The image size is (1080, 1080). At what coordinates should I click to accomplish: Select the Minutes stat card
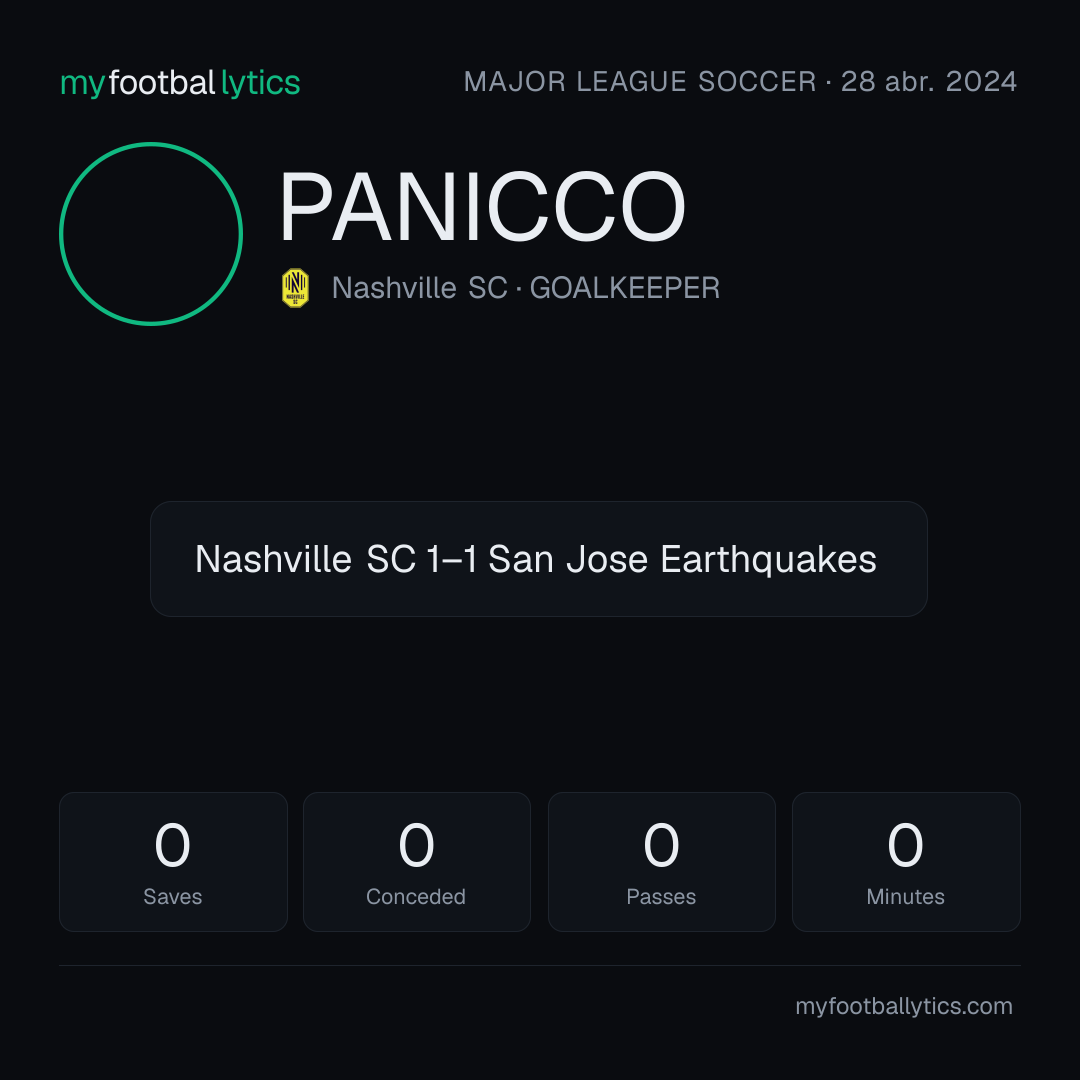pyautogui.click(x=906, y=862)
